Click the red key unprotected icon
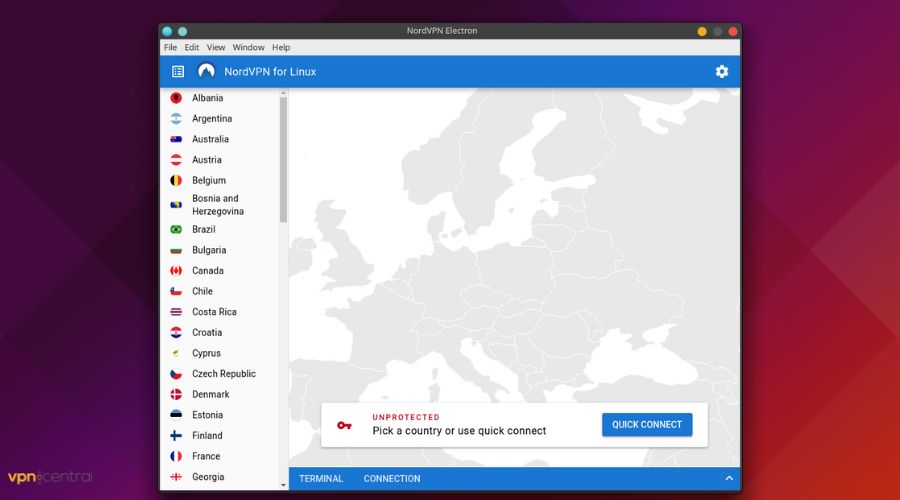The height and width of the screenshot is (500, 900). click(x=344, y=425)
